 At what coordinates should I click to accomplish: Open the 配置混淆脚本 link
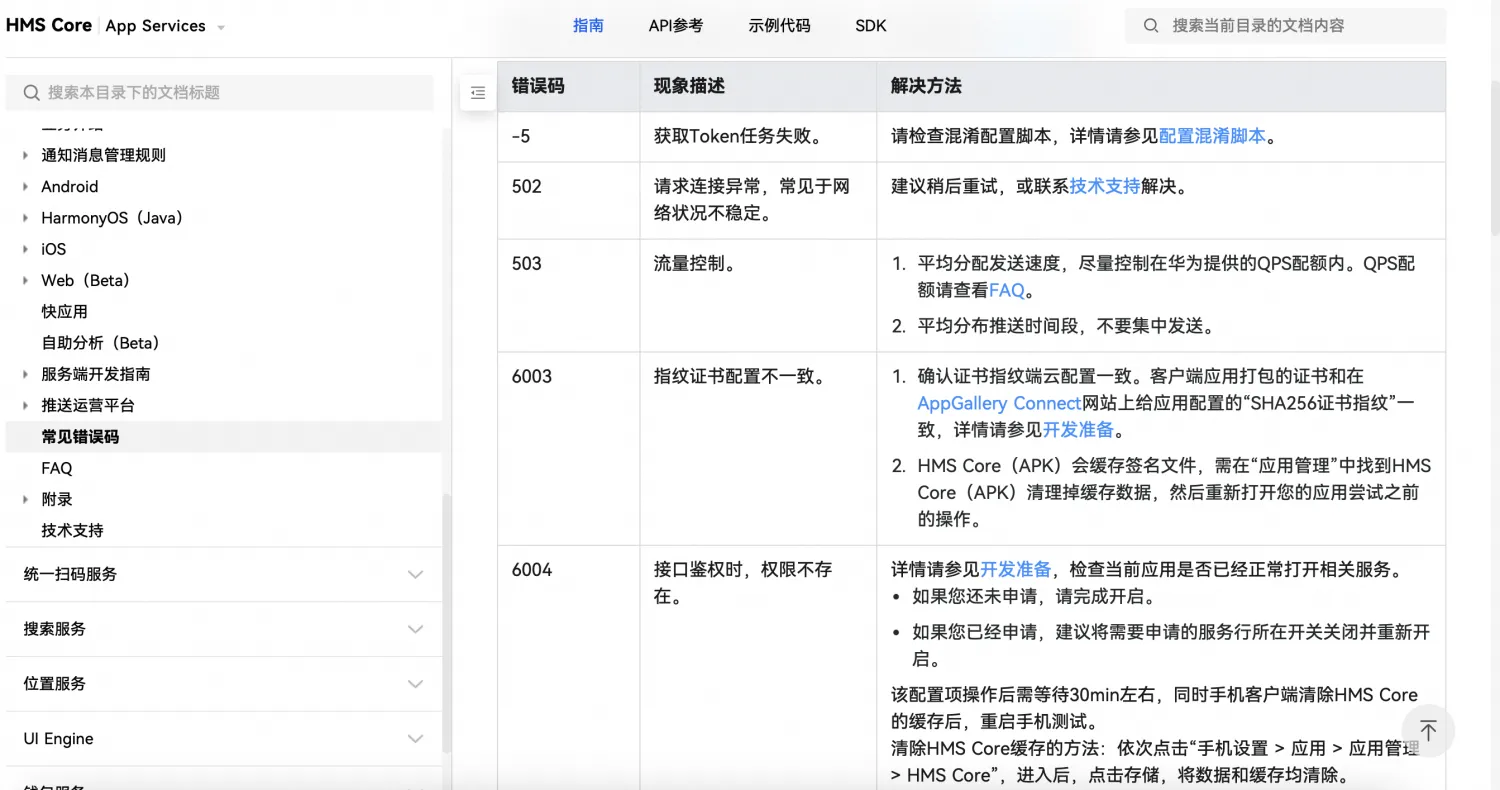pyautogui.click(x=1212, y=136)
